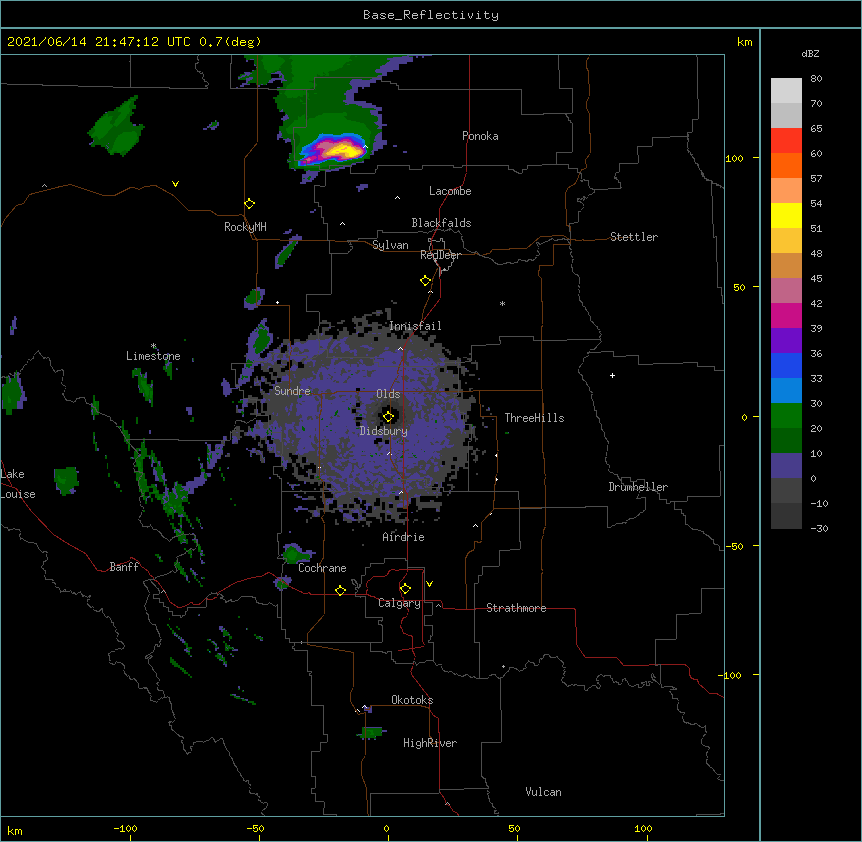Viewport: 862px width, 842px height.
Task: Select the purple 36-39 dBZ legend swatch
Action: [786, 341]
